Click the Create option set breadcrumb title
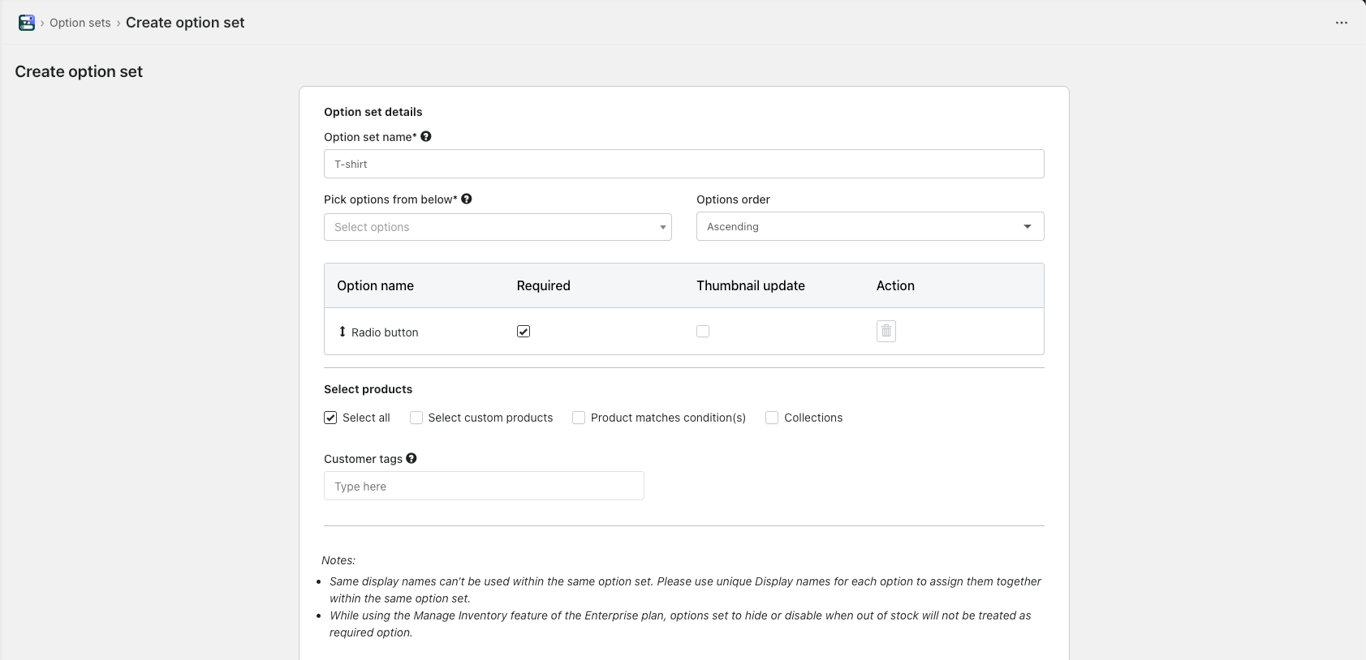The image size is (1366, 660). (x=185, y=22)
